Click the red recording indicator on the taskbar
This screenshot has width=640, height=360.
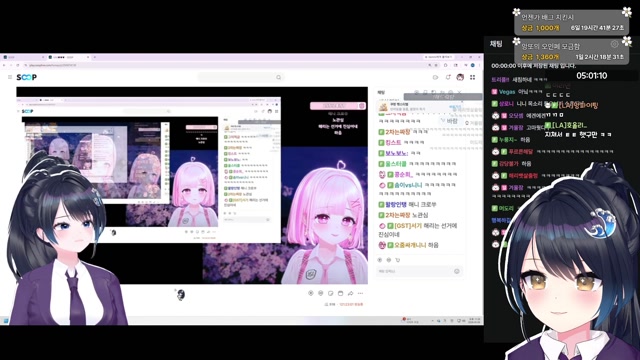[x=404, y=319]
